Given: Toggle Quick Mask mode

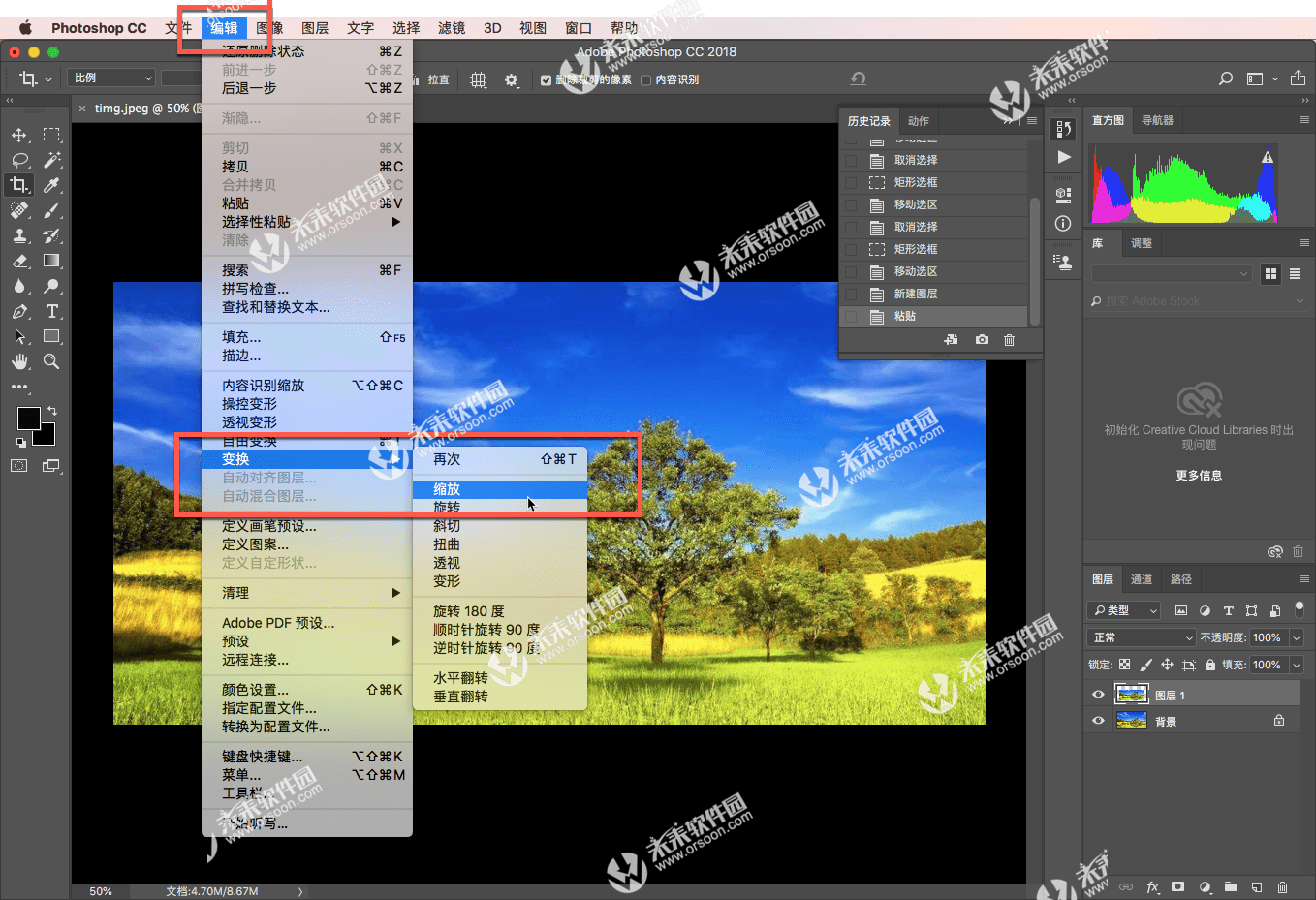Looking at the screenshot, I should 19,466.
